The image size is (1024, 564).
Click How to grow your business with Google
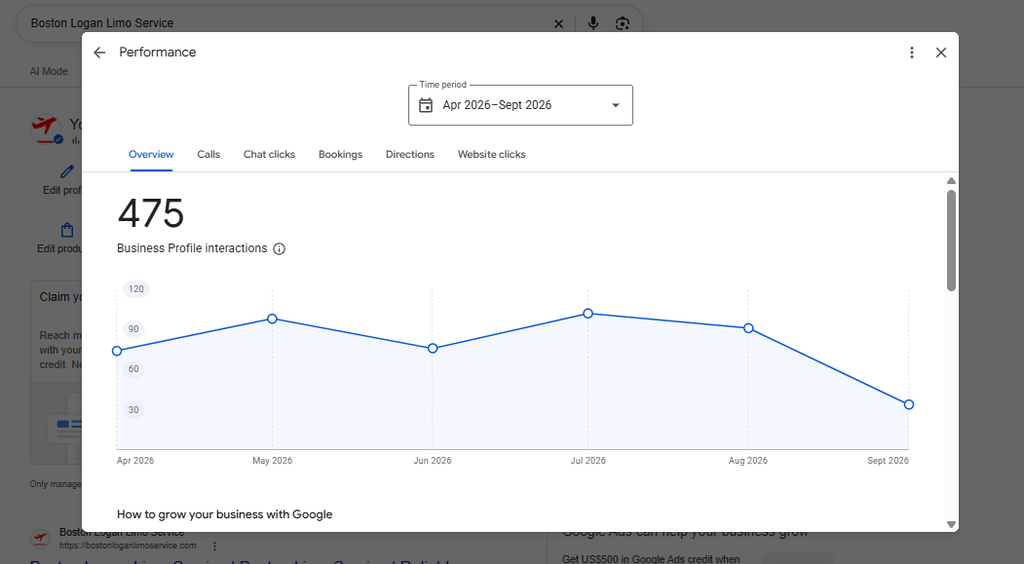tap(225, 514)
